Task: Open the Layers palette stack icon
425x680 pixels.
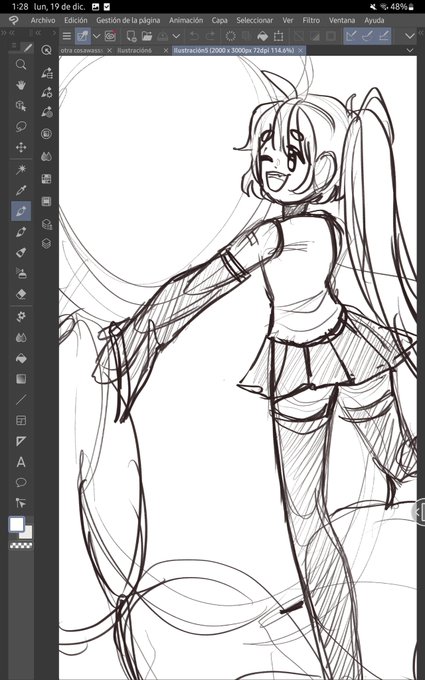Action: point(46,243)
